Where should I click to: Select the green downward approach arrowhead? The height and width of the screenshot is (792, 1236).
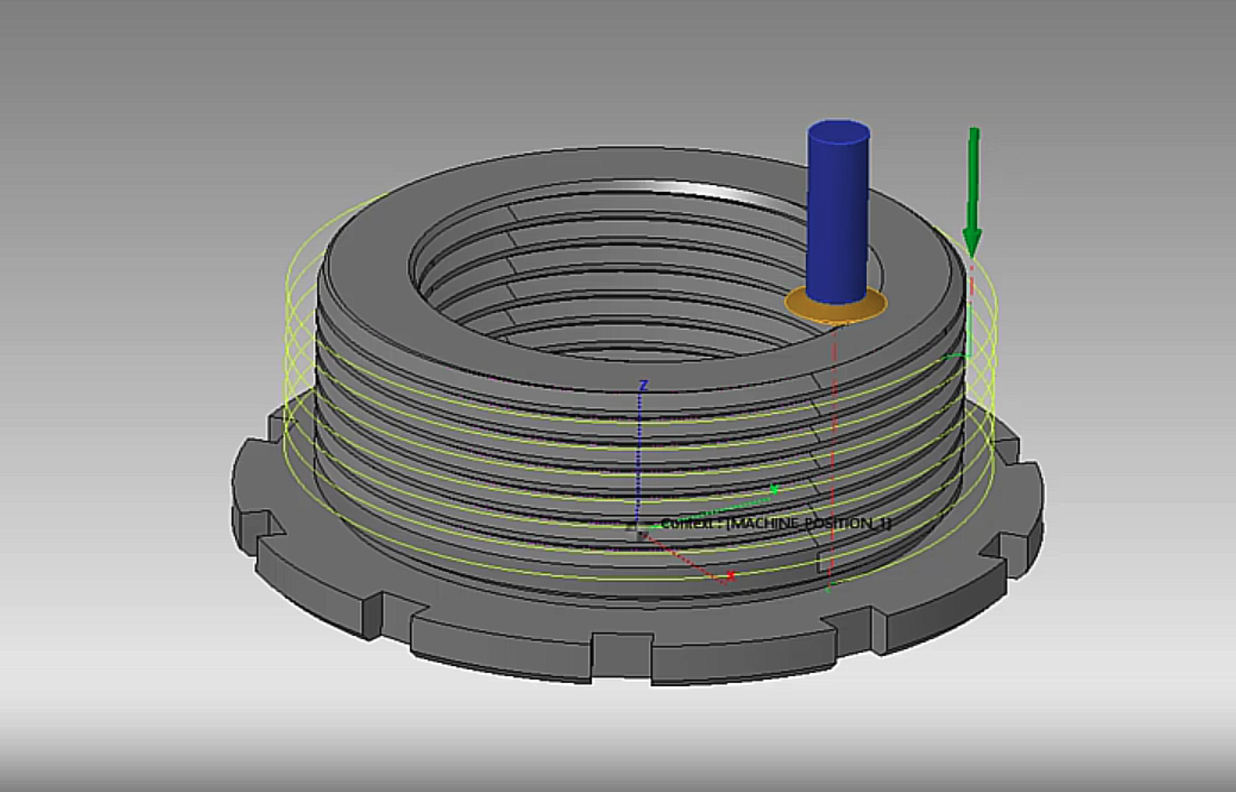coord(971,242)
